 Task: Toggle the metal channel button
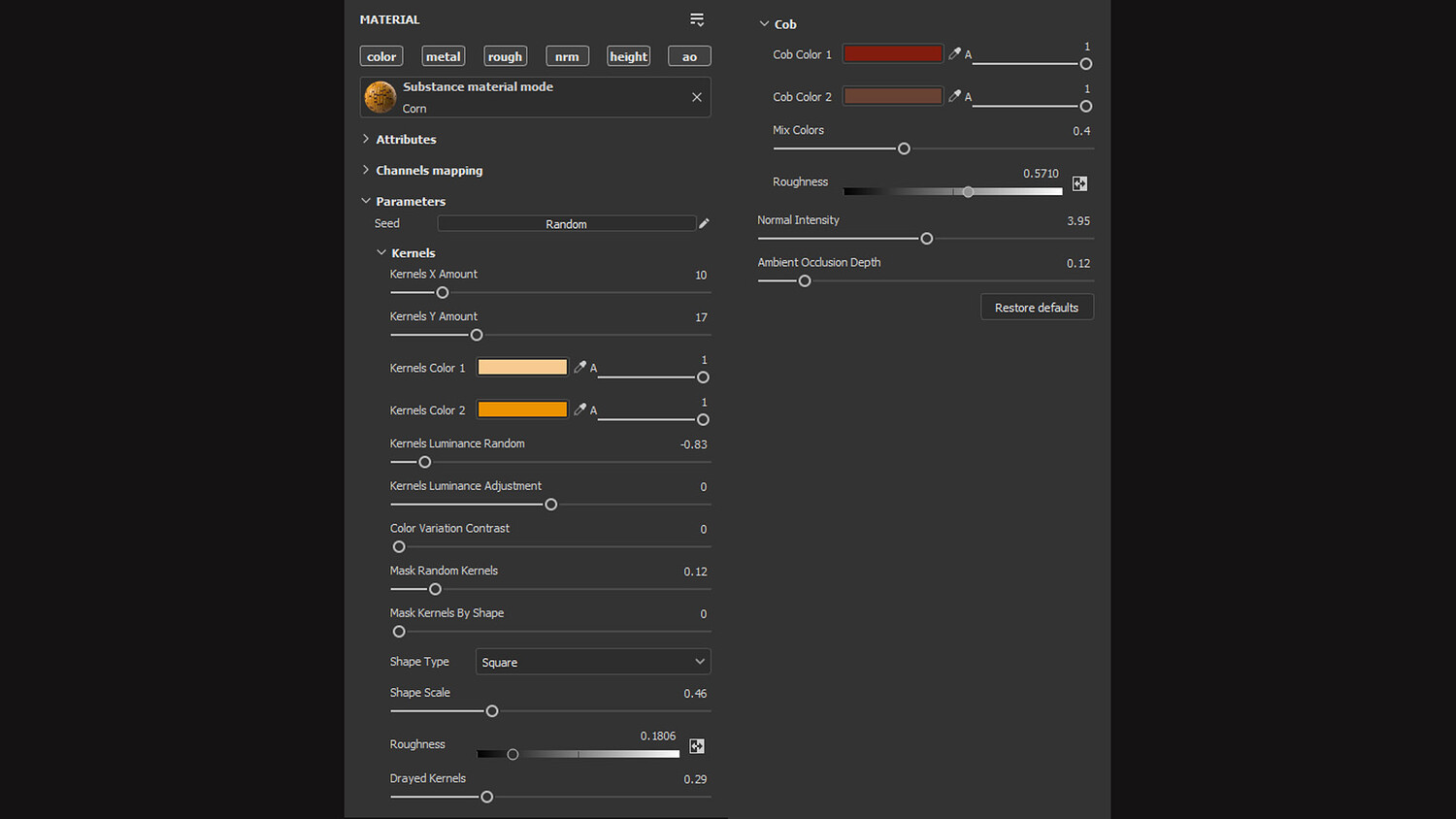tap(444, 56)
